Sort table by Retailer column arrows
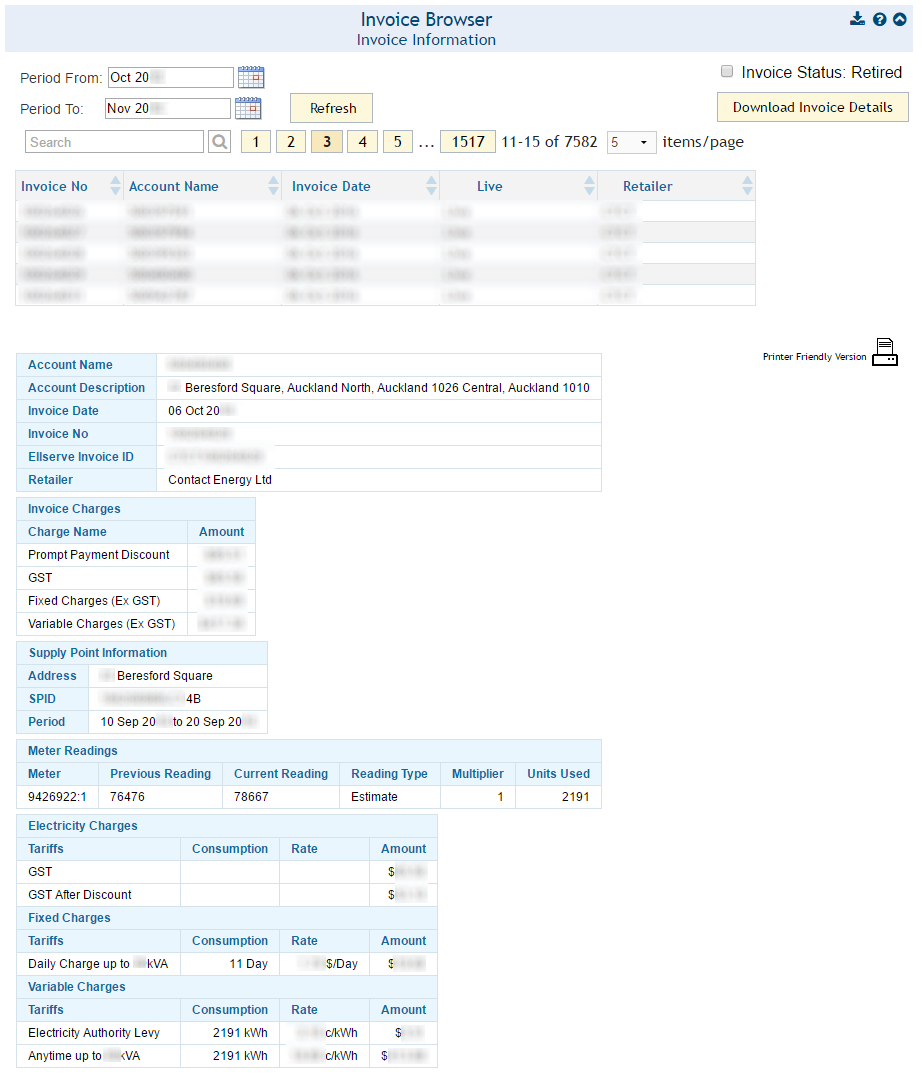This screenshot has width=922, height=1079. pyautogui.click(x=747, y=186)
